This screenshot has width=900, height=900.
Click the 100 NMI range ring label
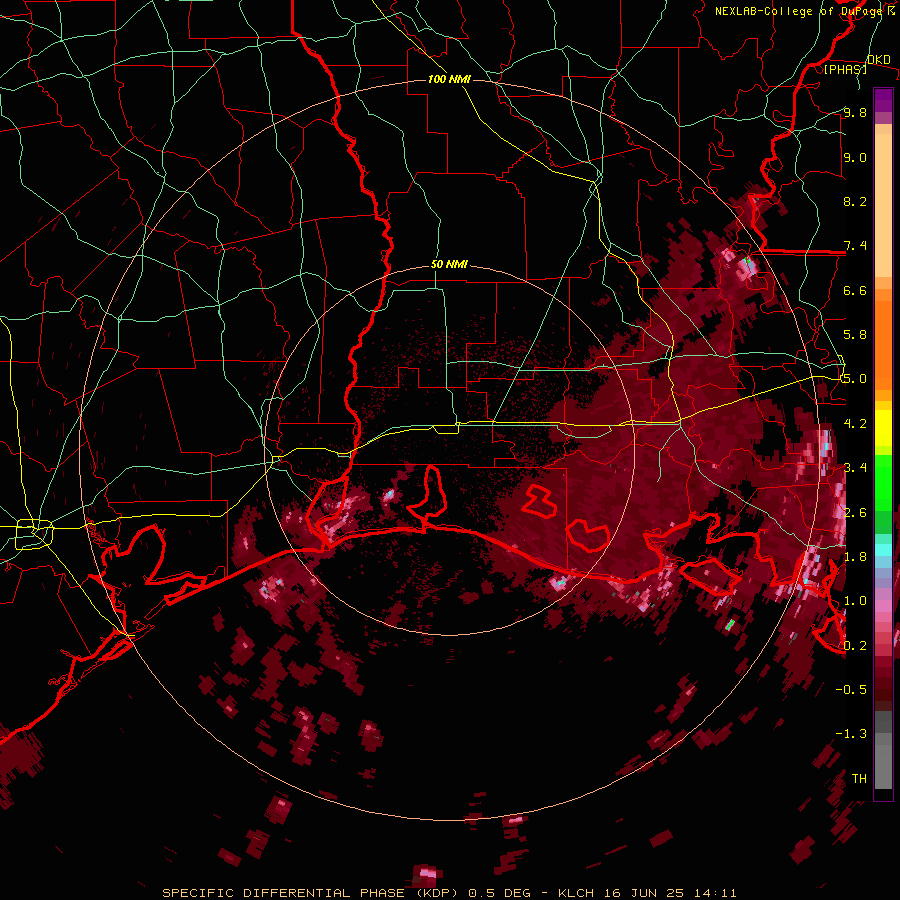coord(449,79)
